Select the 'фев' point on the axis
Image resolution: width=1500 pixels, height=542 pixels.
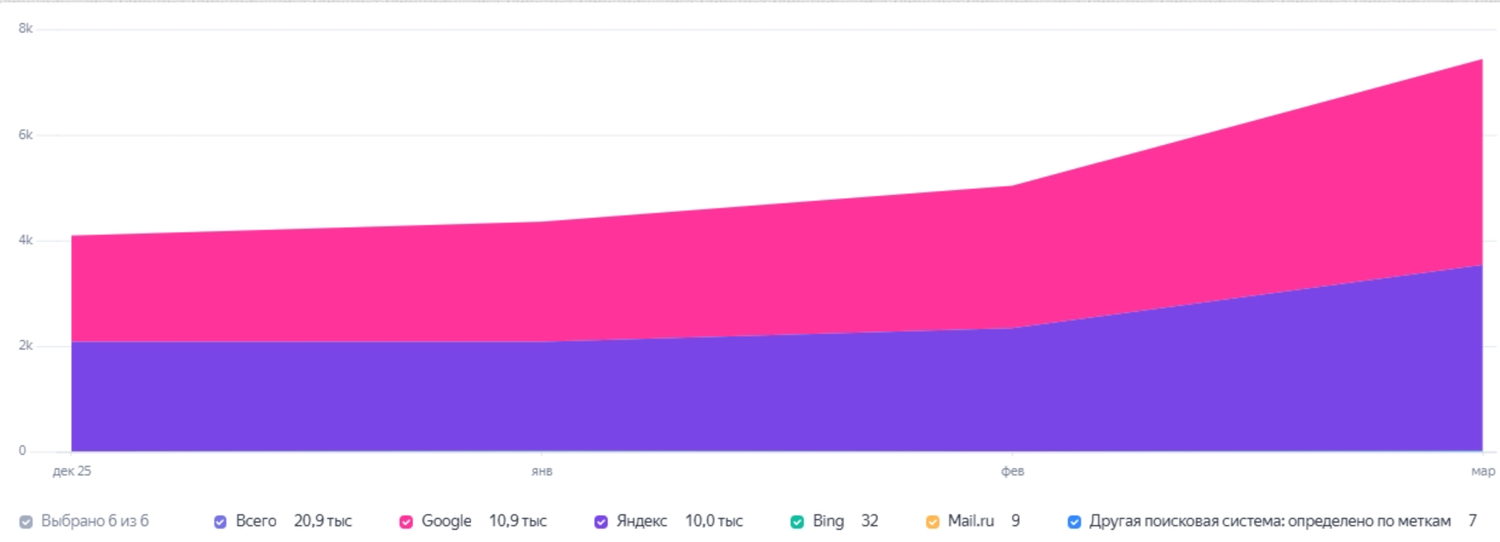pyautogui.click(x=1013, y=469)
